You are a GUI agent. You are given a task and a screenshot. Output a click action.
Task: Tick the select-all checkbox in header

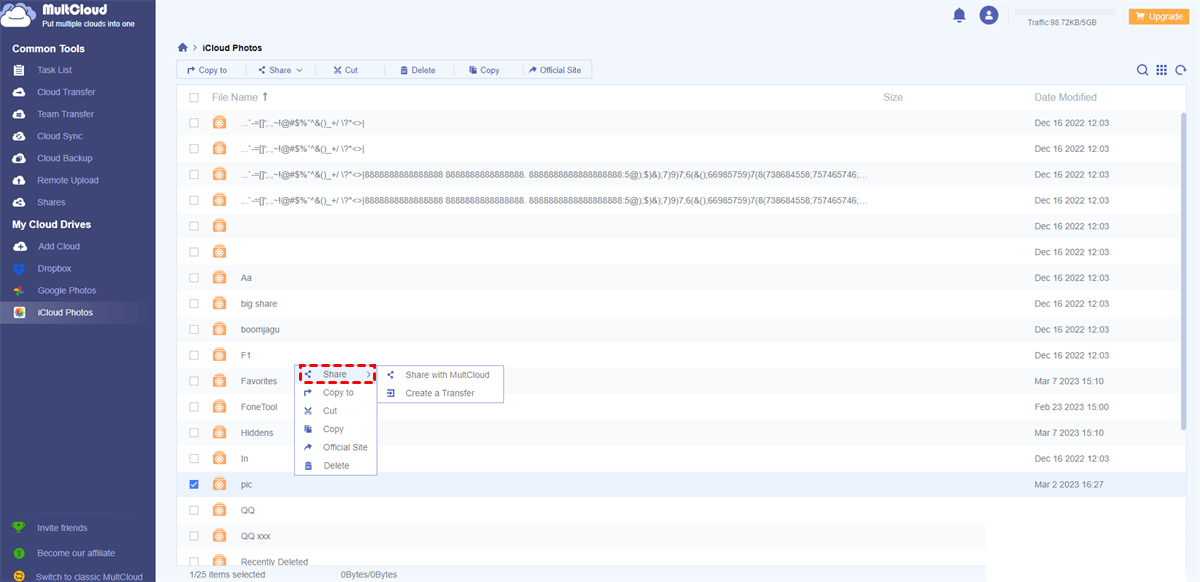pyautogui.click(x=194, y=98)
